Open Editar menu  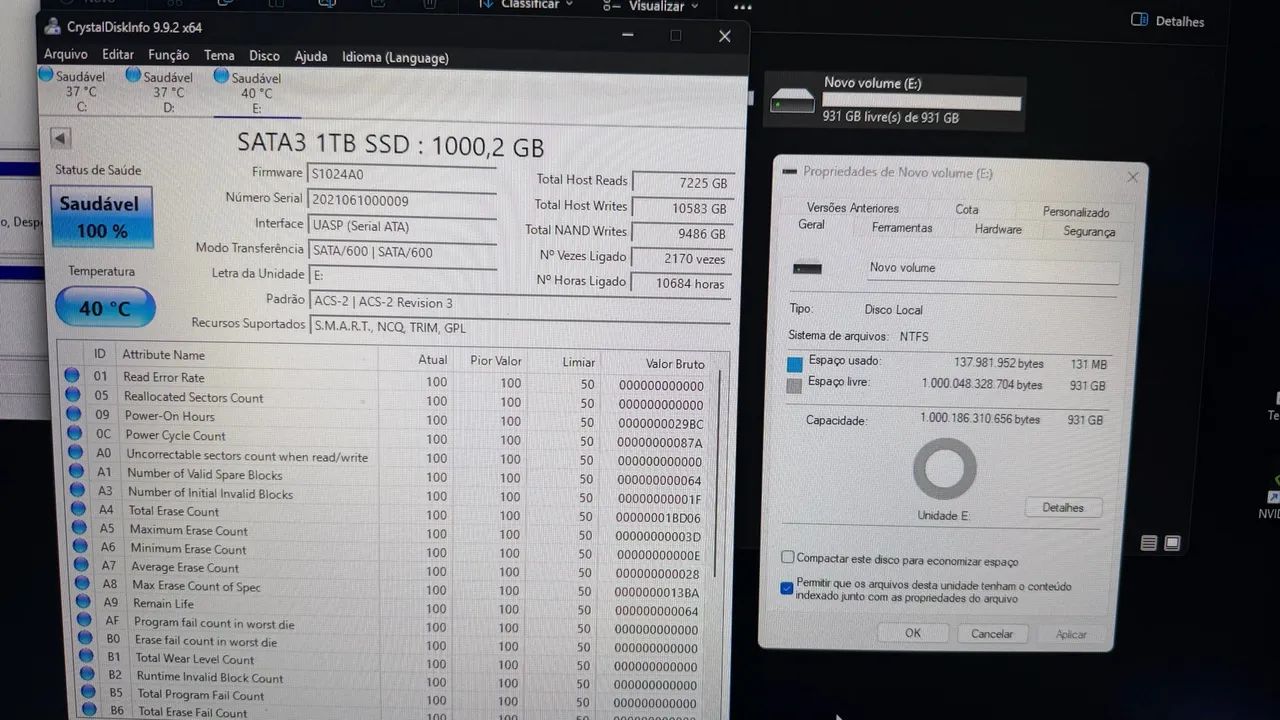coord(118,55)
